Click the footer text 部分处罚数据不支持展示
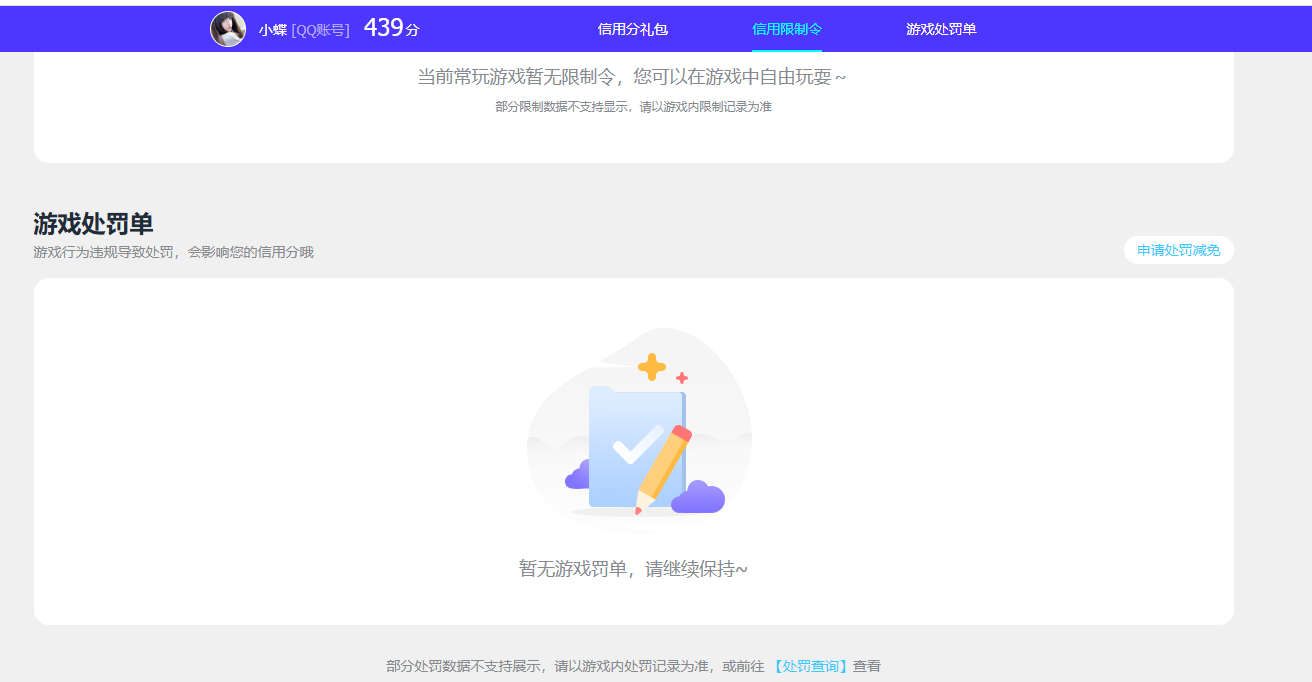This screenshot has height=682, width=1312. click(x=464, y=666)
